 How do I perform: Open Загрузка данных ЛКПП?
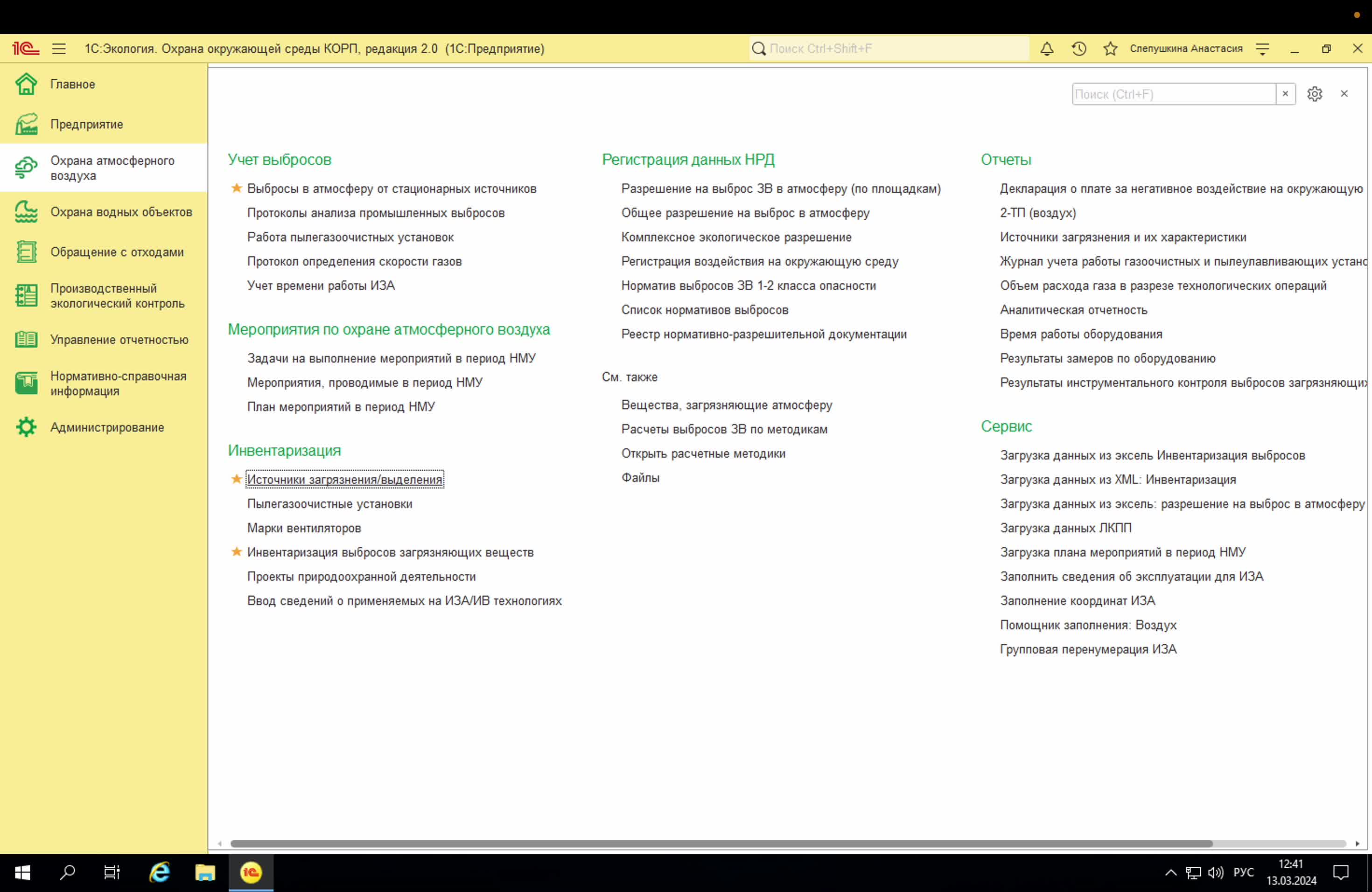coord(1066,528)
